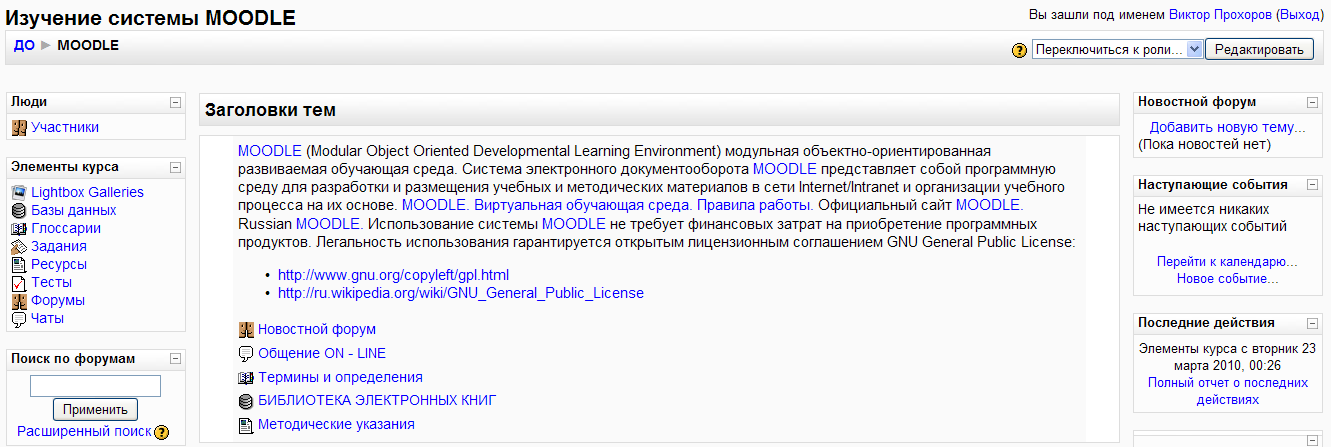Image resolution: width=1331 pixels, height=447 pixels.
Task: Click the Изучение системы MOODLE title
Action: [x=151, y=18]
